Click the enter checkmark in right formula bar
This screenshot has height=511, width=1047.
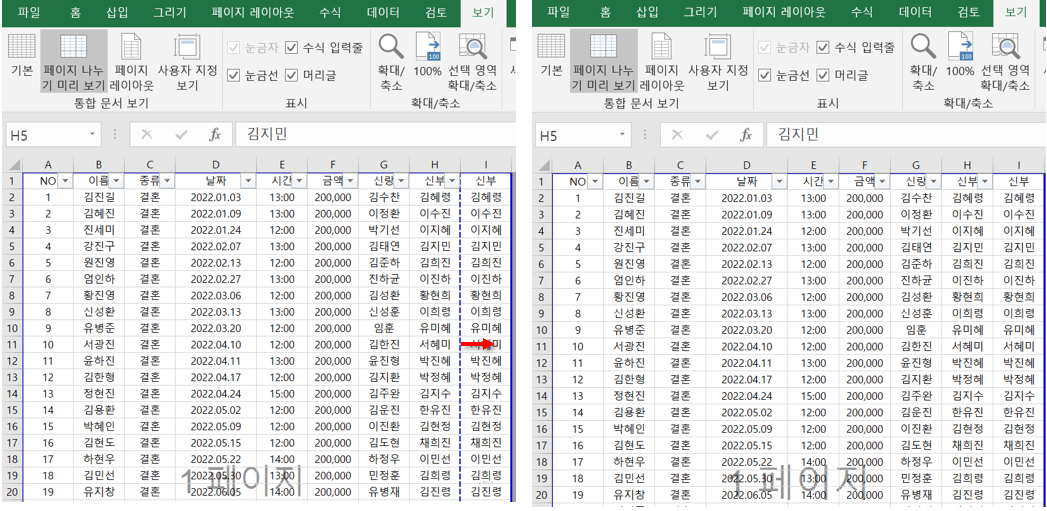click(x=712, y=135)
